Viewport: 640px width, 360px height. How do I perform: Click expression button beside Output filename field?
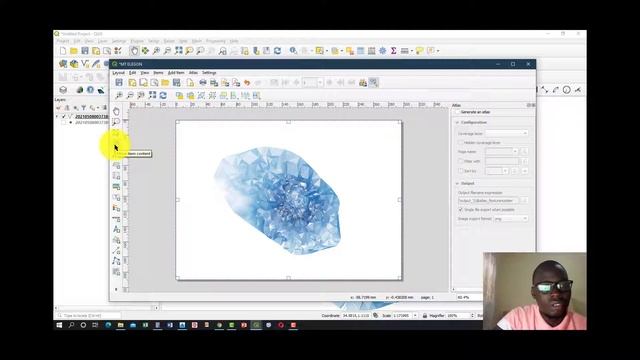pyautogui.click(x=524, y=201)
